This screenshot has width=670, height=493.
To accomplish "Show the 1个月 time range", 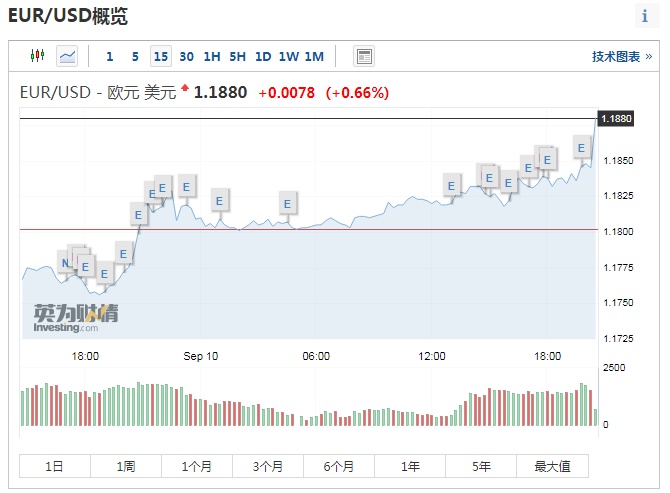I will [x=197, y=466].
